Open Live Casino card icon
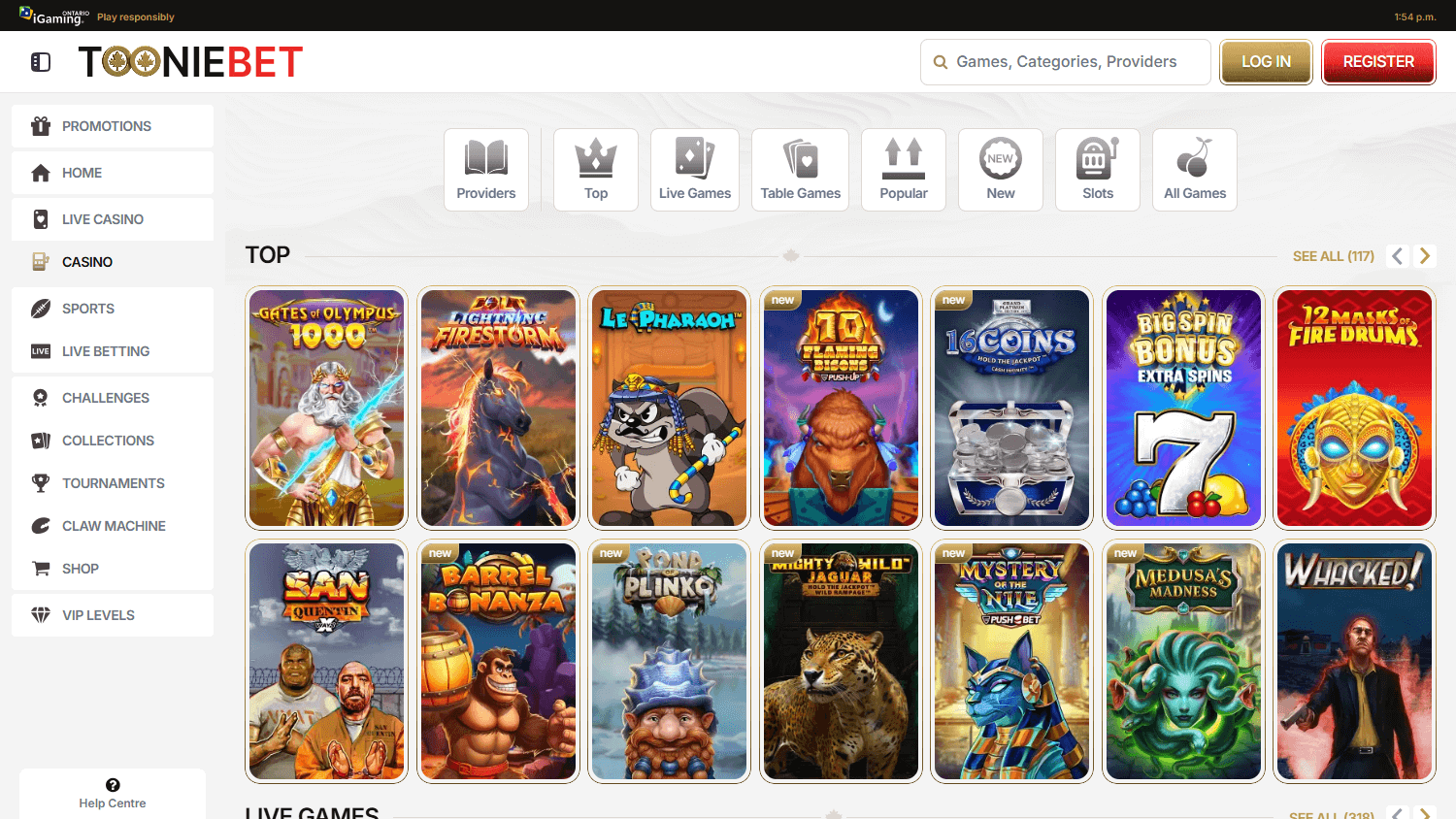This screenshot has height=819, width=1456. point(41,219)
